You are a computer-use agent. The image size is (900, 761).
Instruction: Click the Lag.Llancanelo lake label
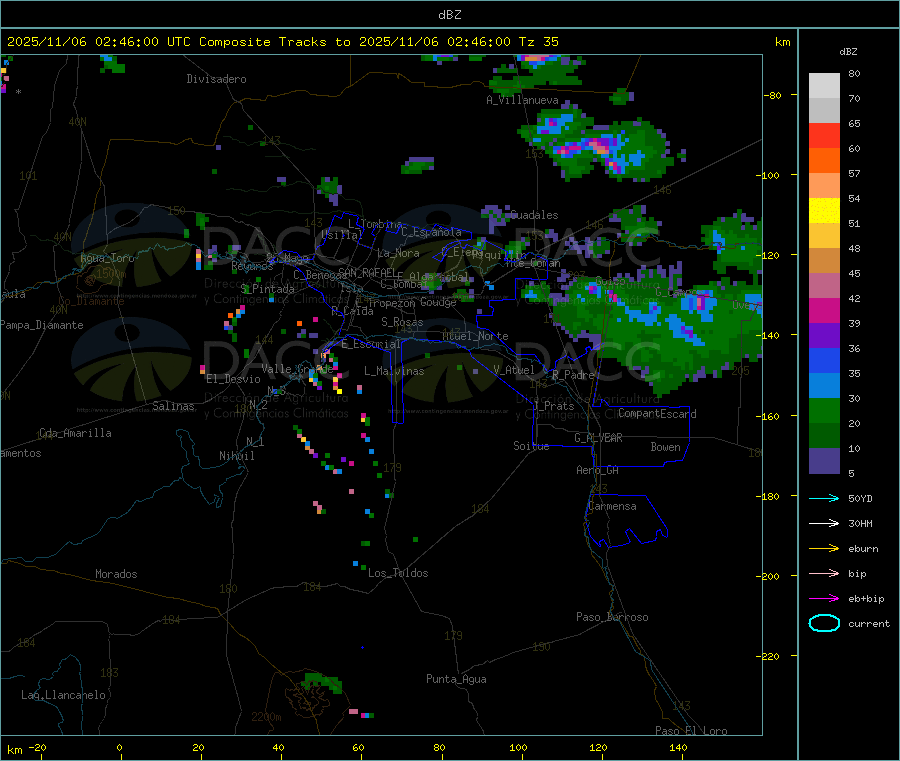[63, 695]
